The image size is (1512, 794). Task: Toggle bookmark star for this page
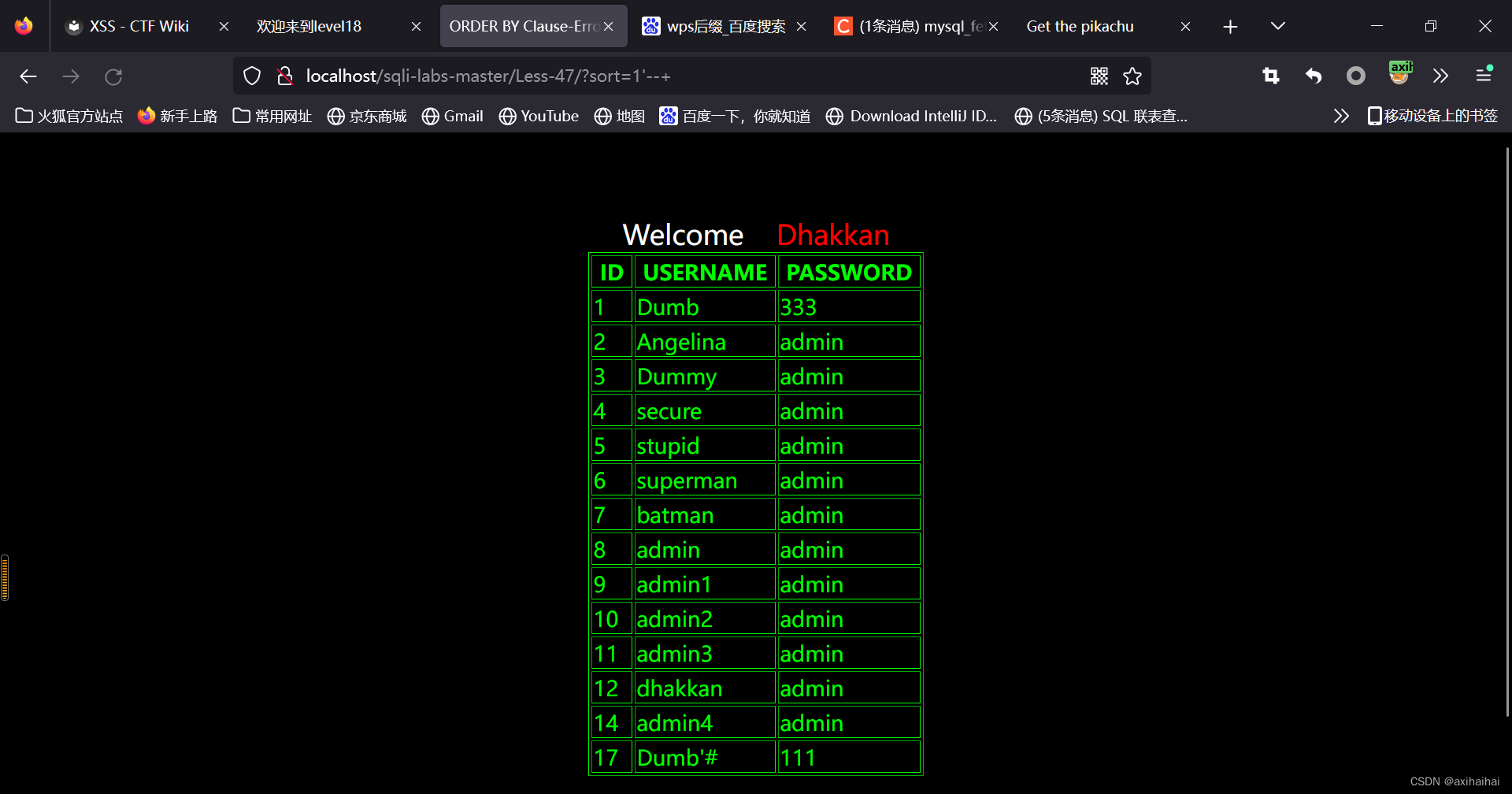1132,76
